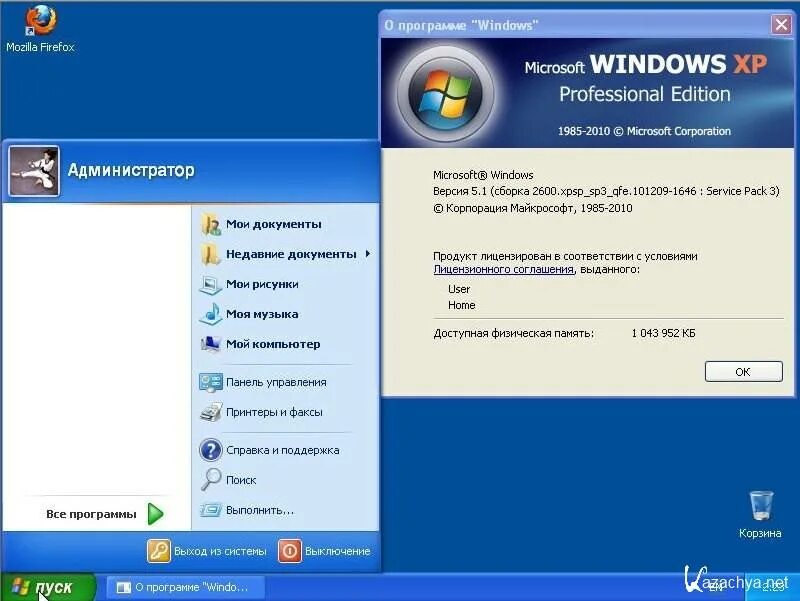The image size is (800, 601).
Task: Click the Доступная физическая память label
Action: pyautogui.click(x=513, y=333)
